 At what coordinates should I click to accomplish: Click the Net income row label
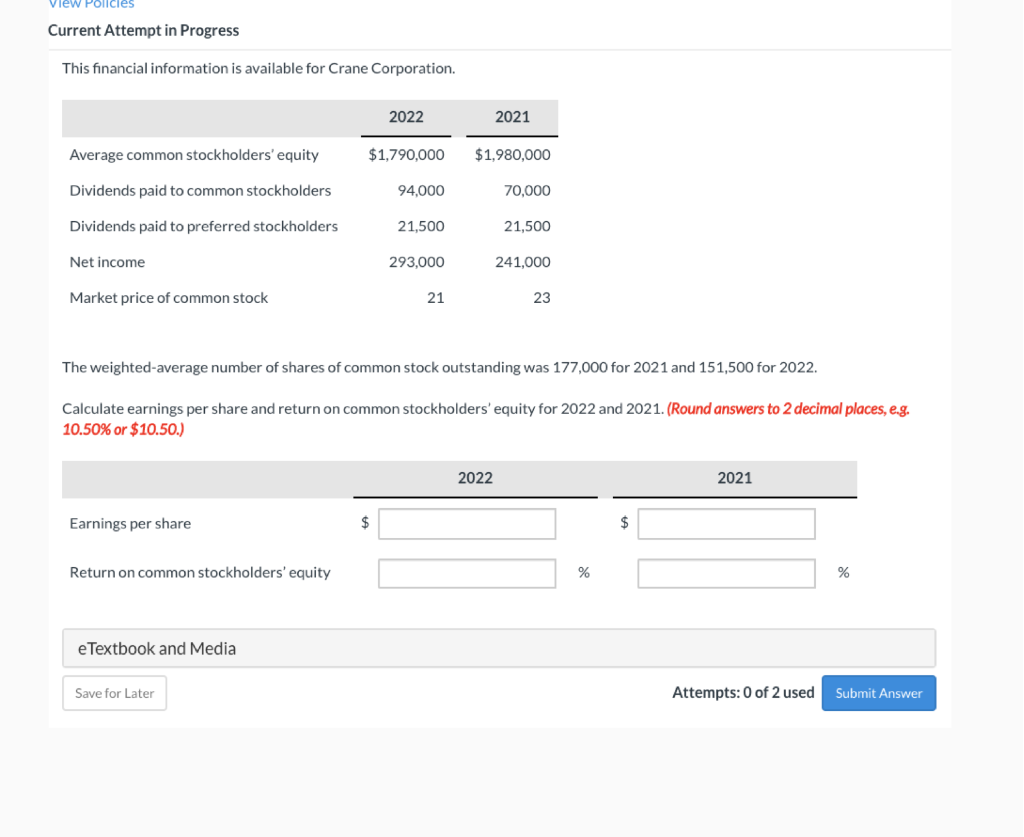point(107,261)
